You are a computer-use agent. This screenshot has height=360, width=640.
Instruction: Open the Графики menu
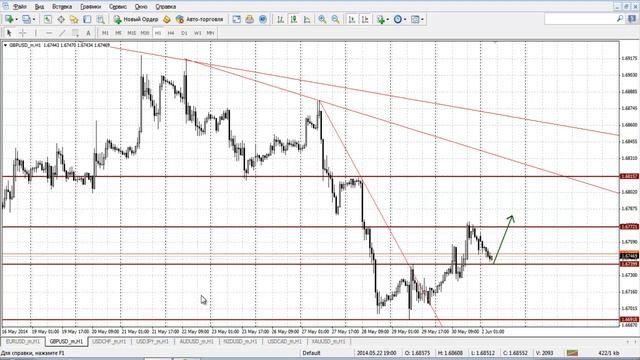pos(91,7)
